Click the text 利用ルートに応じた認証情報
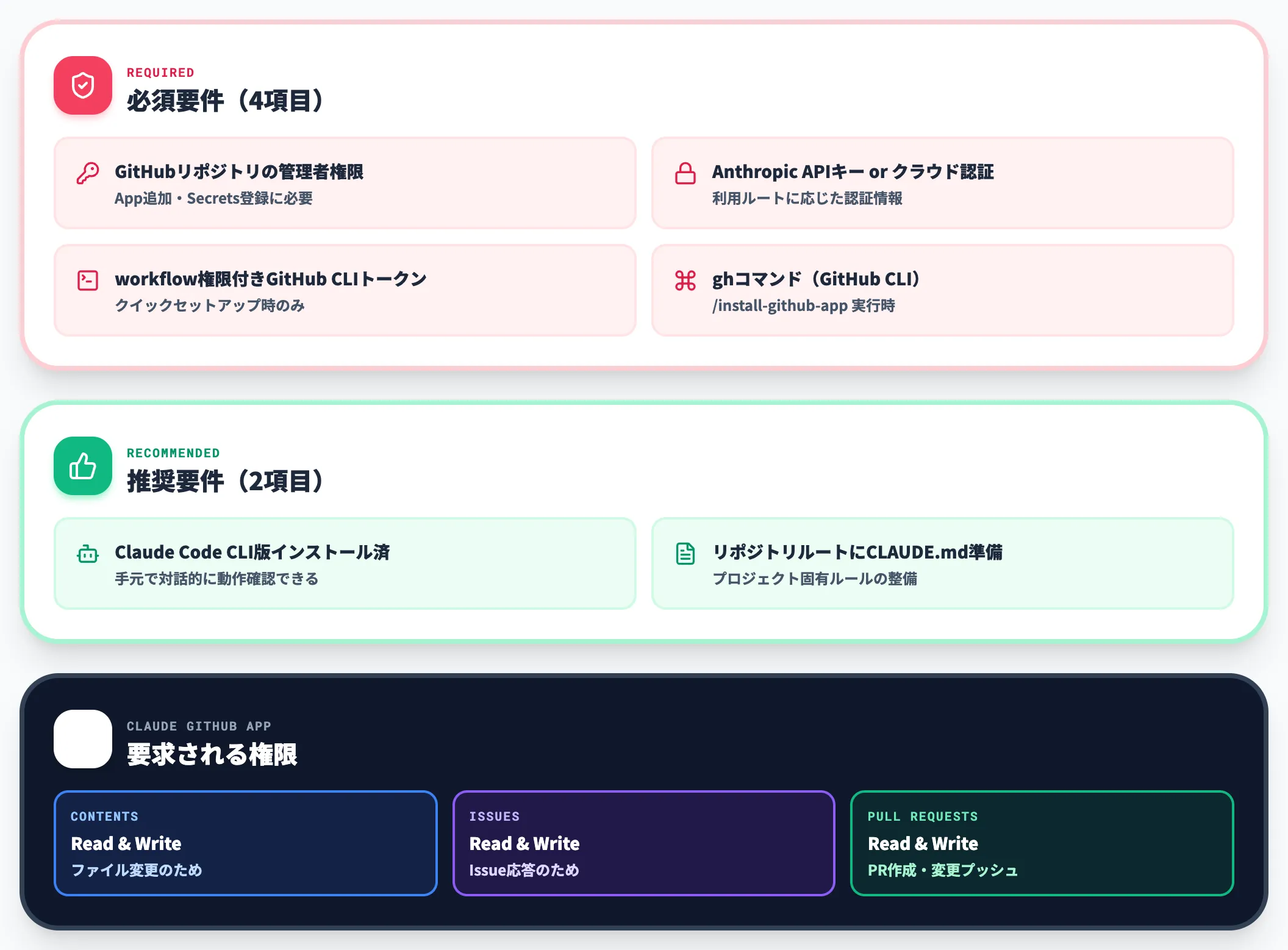Screen dimensions: 1288x950 (807, 198)
